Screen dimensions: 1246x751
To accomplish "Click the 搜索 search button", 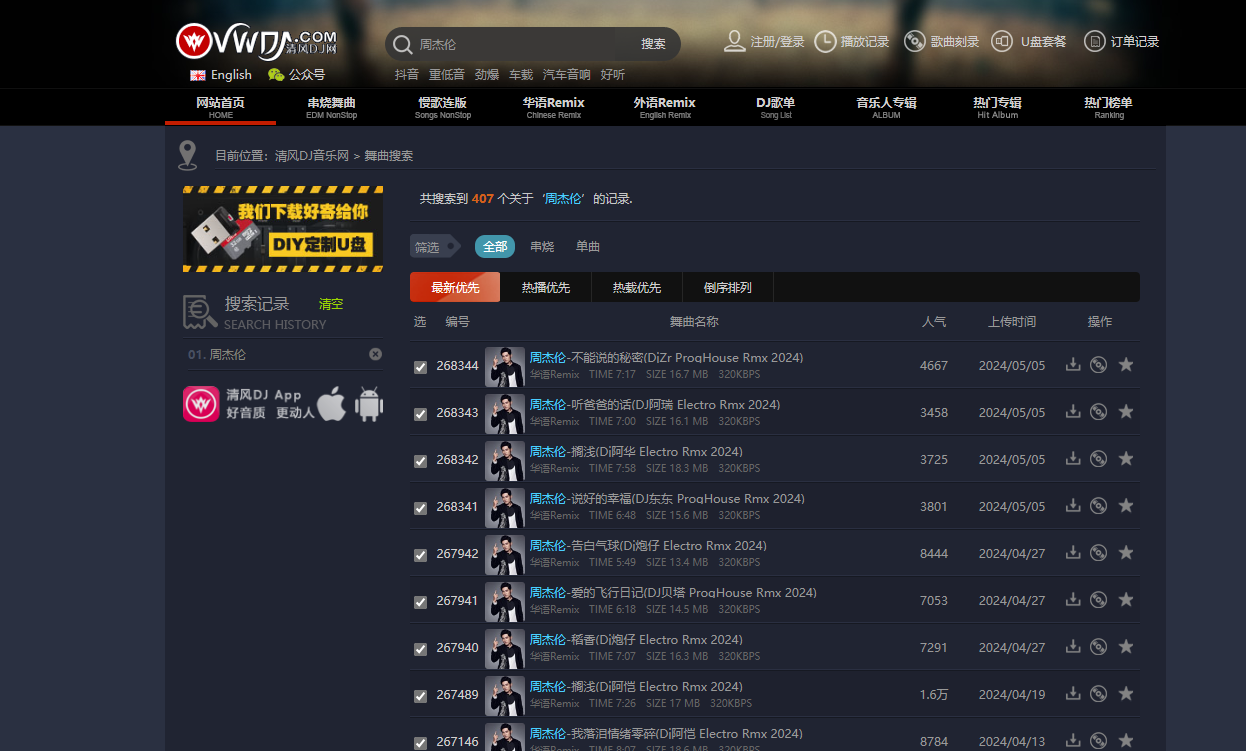I will coord(654,44).
